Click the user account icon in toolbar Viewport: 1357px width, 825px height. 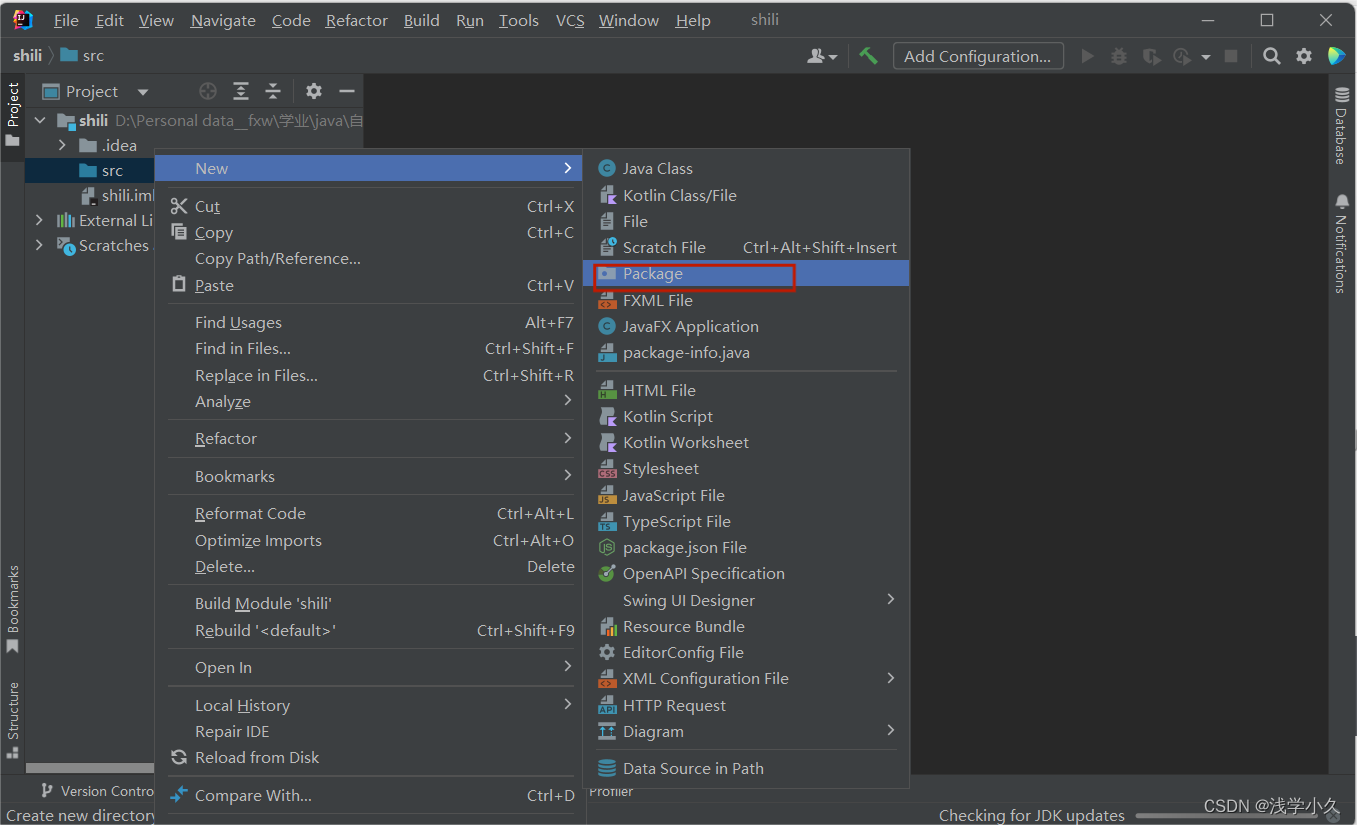pyautogui.click(x=817, y=56)
